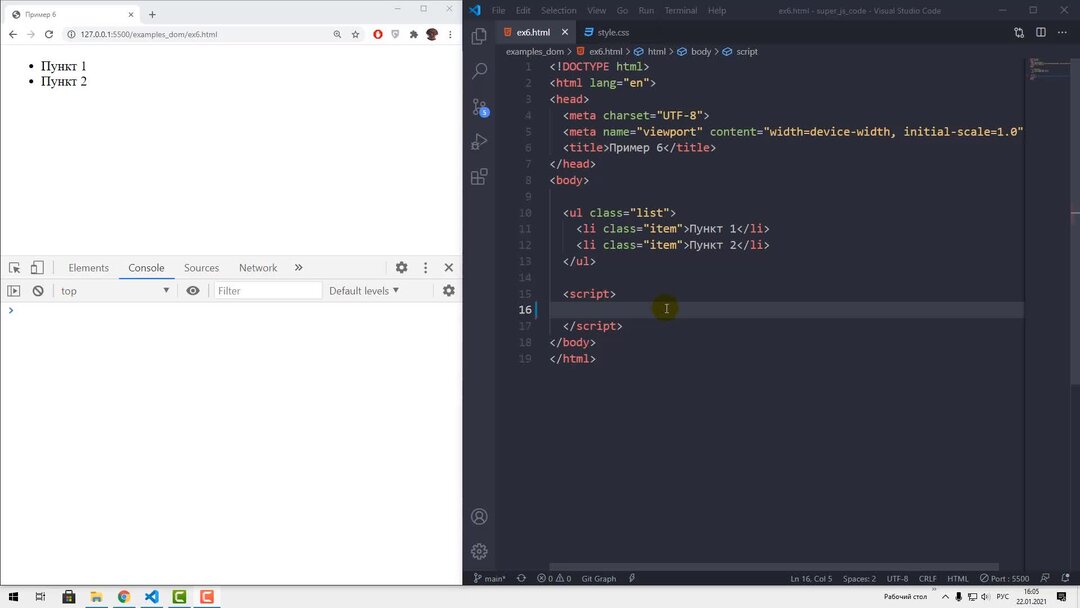Expand the script breadcrumb item
Viewport: 1080px width, 608px height.
click(x=747, y=52)
